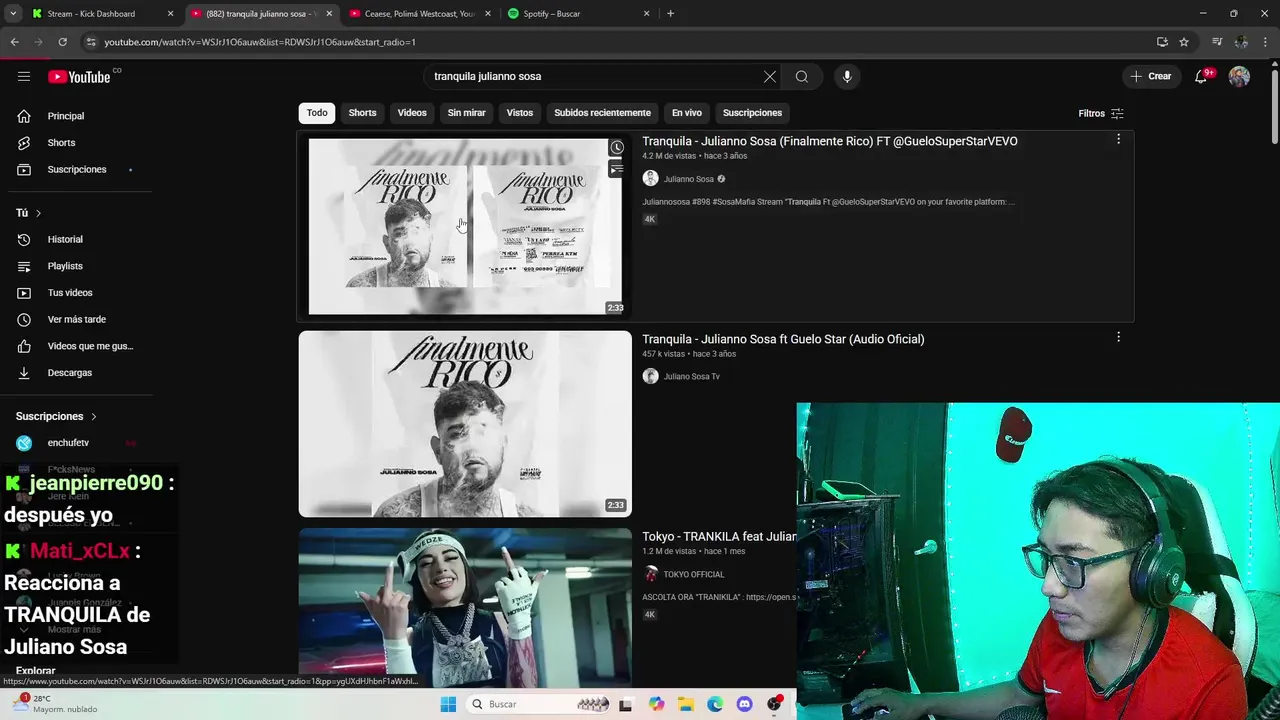Image resolution: width=1280 pixels, height=720 pixels.
Task: Open the TOKYO OFFICIAL channel link
Action: (x=693, y=575)
